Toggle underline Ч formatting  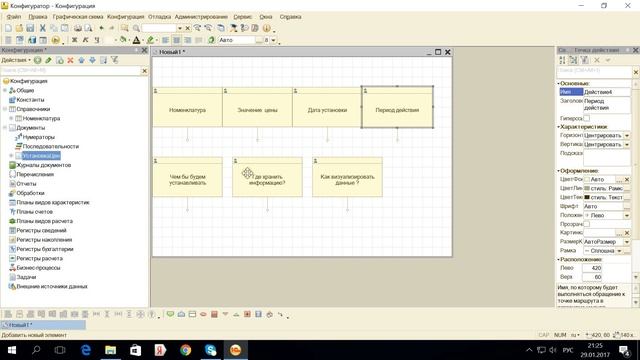click(x=97, y=40)
